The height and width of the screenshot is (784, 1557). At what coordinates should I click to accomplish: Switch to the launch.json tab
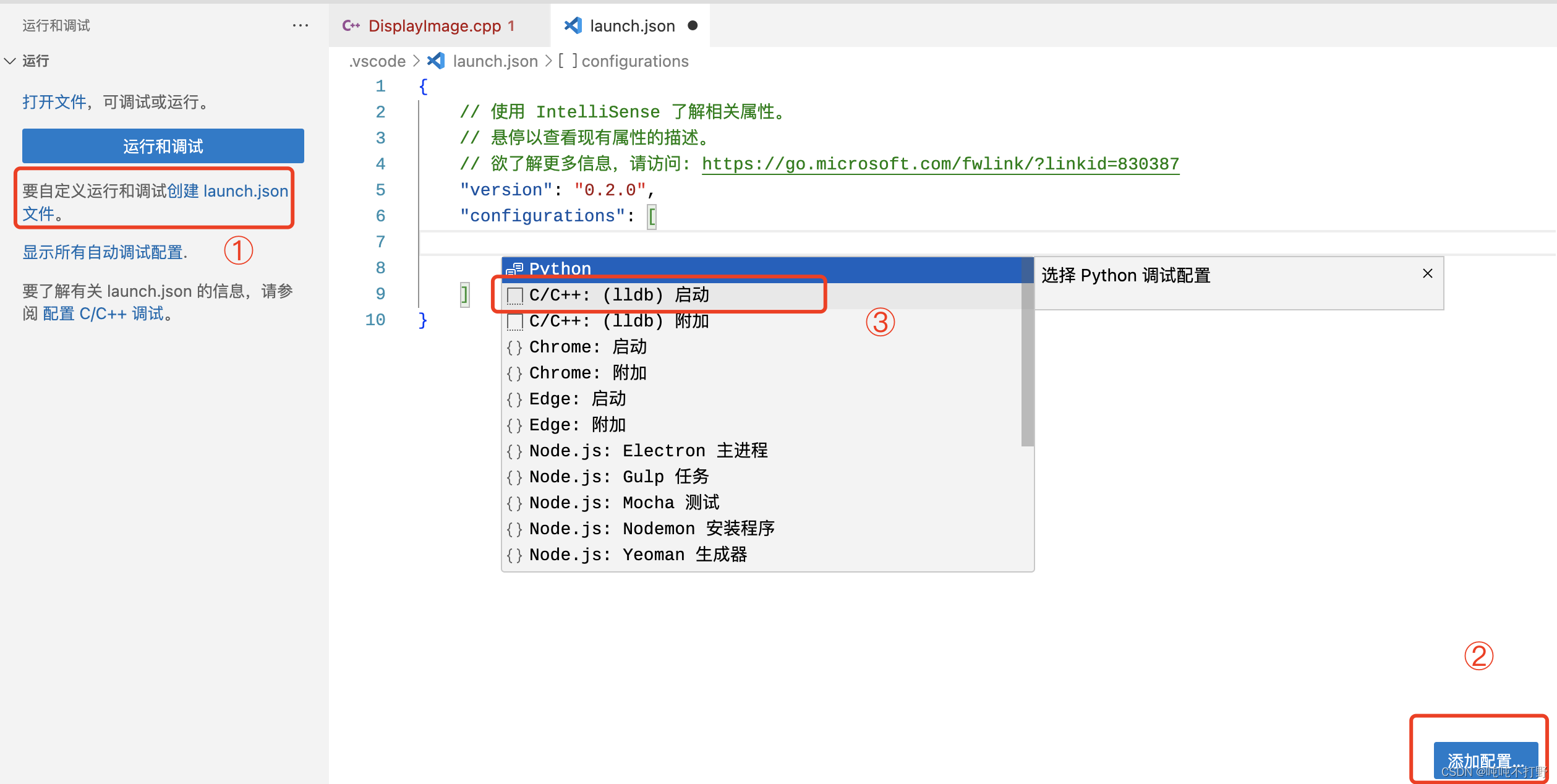pyautogui.click(x=630, y=25)
